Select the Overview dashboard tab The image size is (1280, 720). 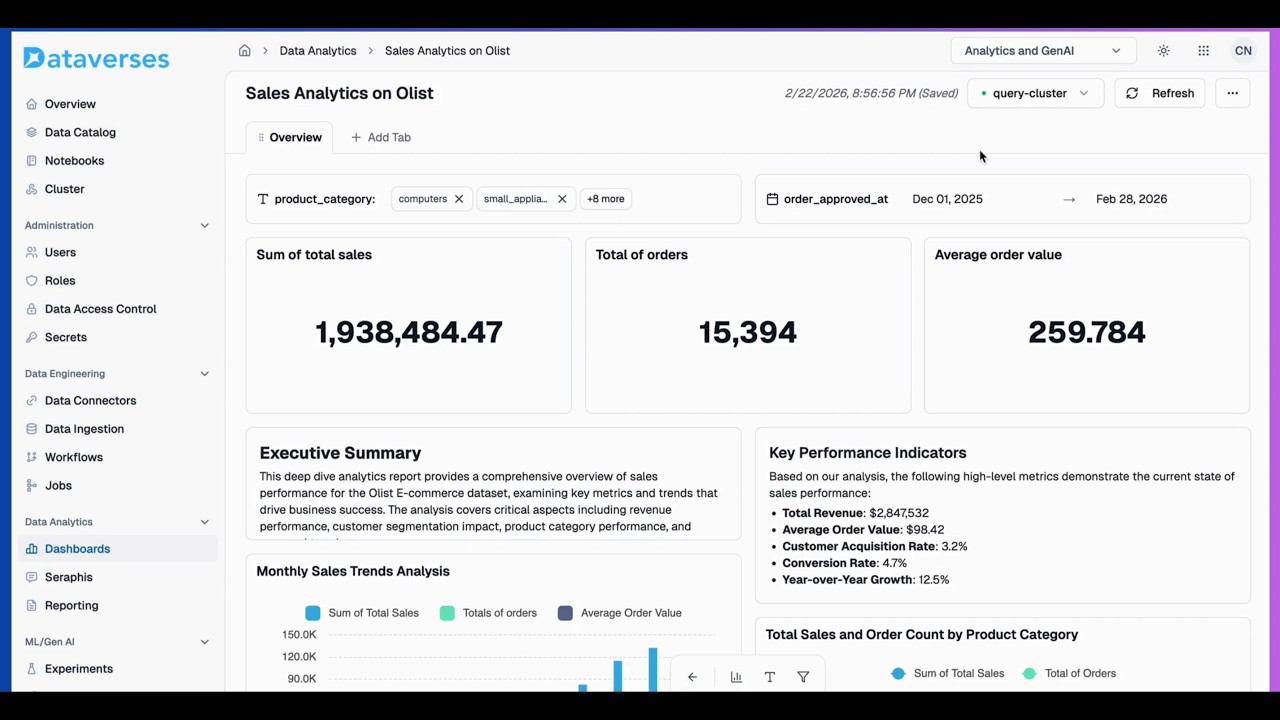click(290, 137)
